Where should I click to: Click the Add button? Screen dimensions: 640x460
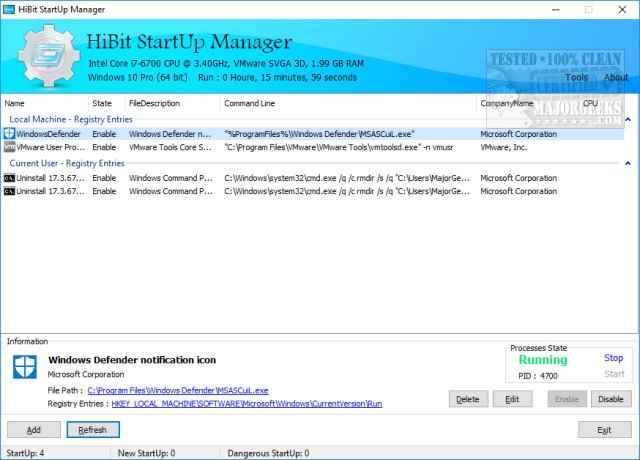tap(34, 430)
